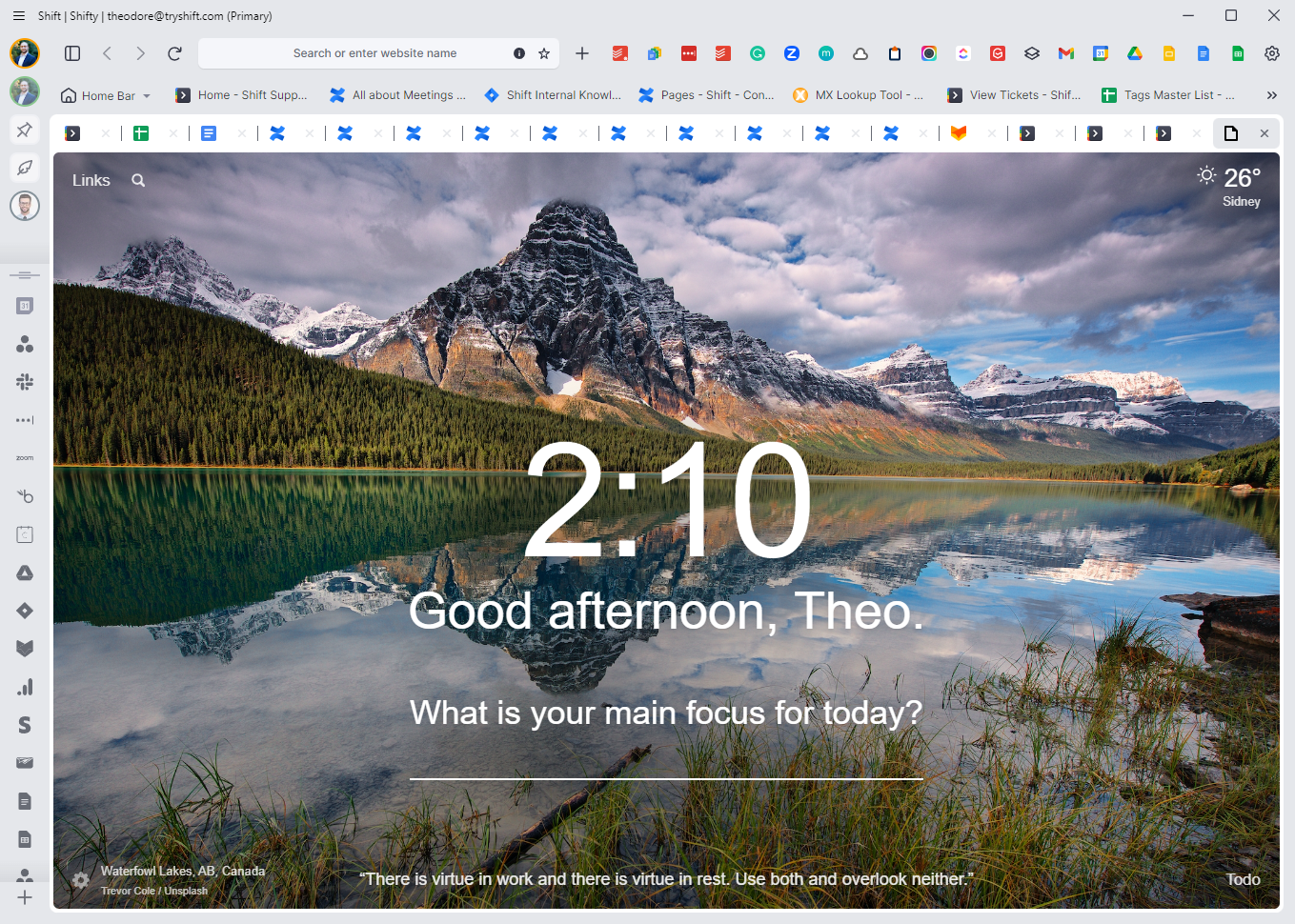
Task: Expand the Home Bar bookmarks dropdown
Action: [x=106, y=95]
